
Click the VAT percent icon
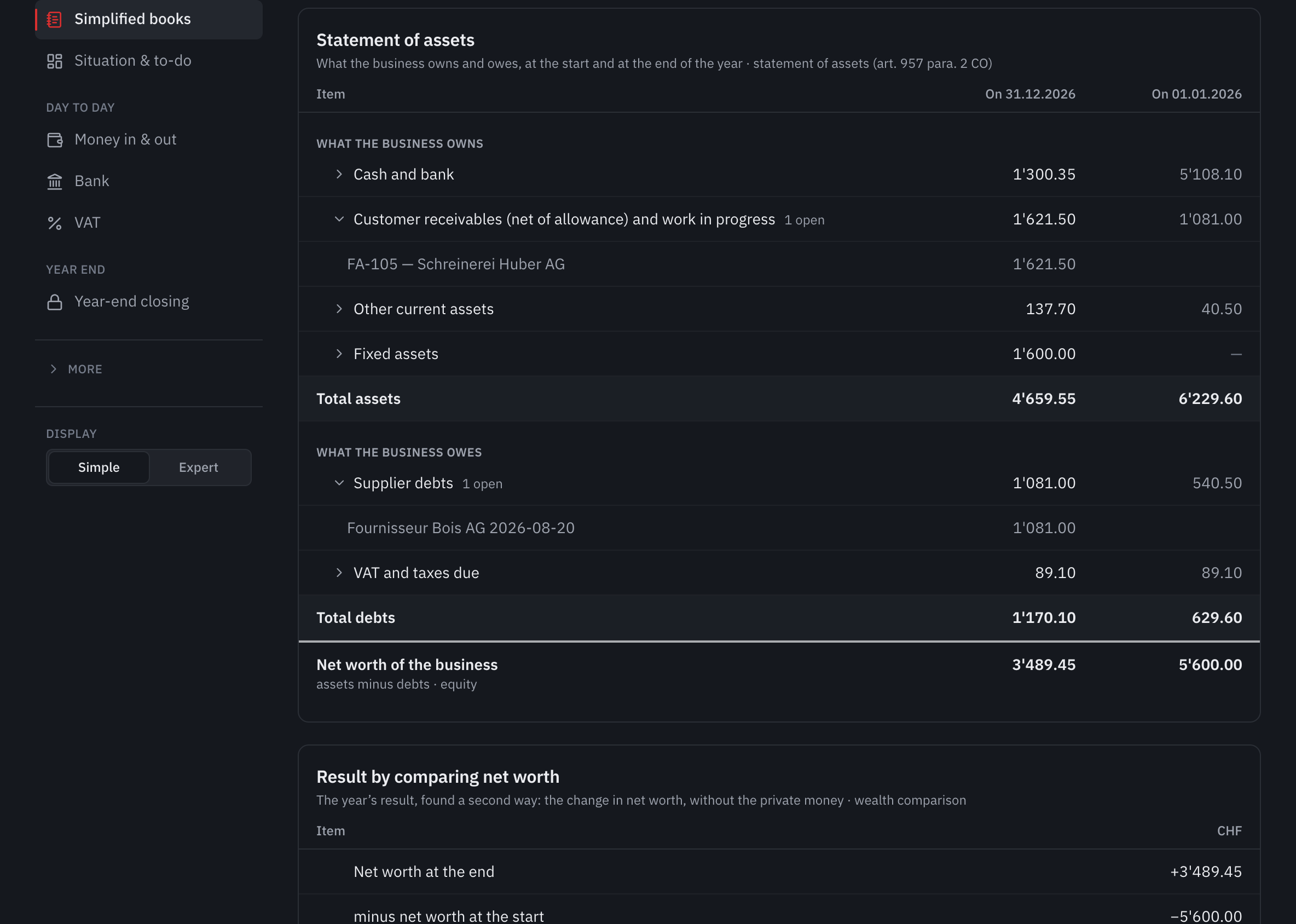click(x=55, y=222)
